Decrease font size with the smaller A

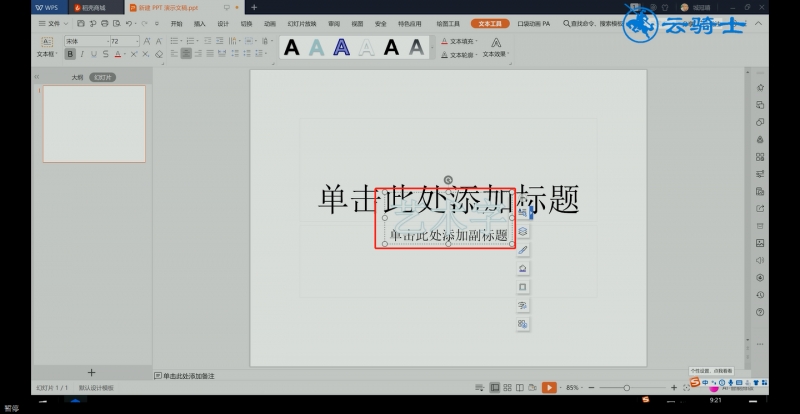(x=159, y=41)
